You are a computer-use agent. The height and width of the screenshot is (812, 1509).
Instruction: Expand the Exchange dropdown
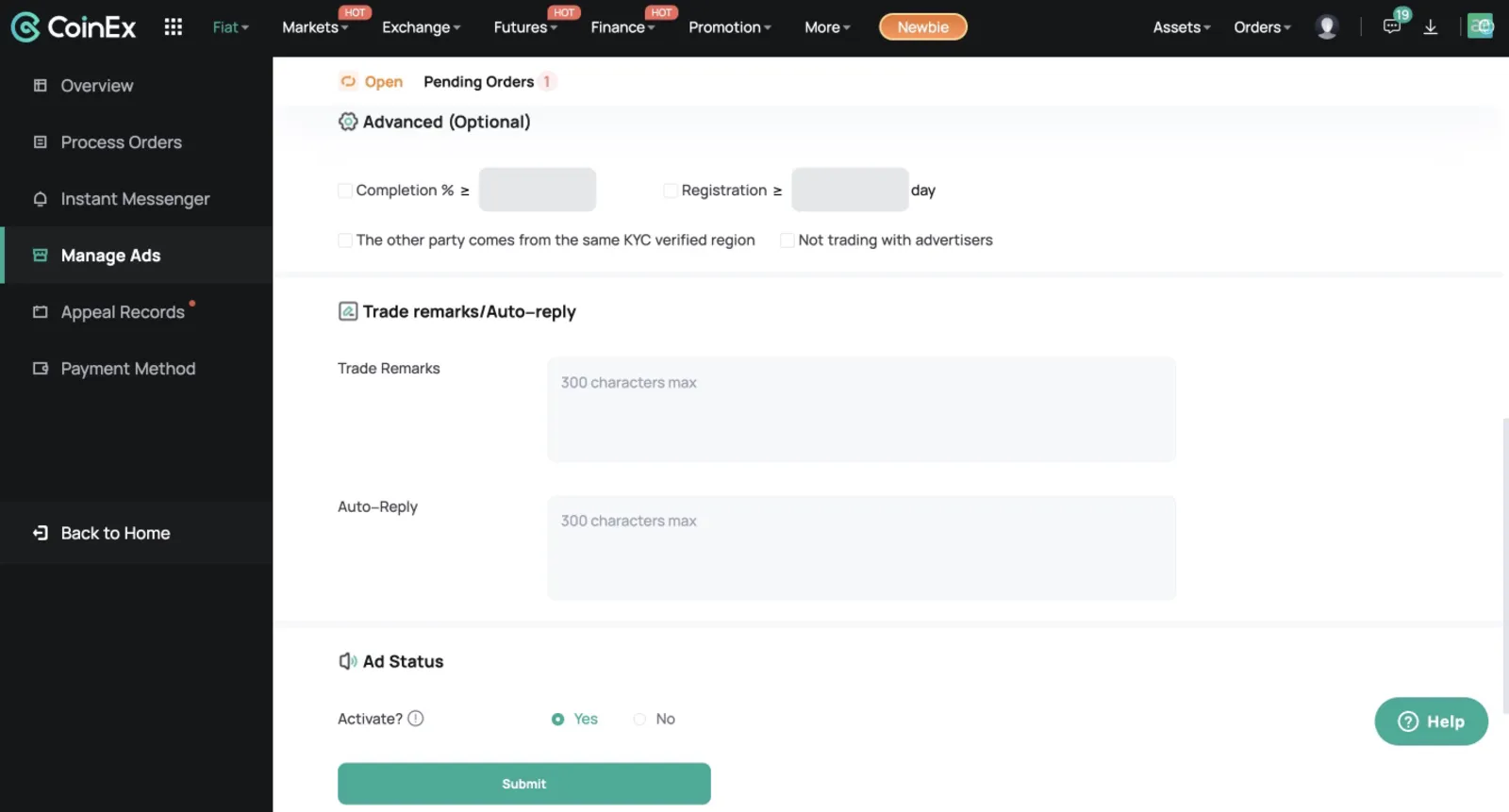(x=421, y=27)
